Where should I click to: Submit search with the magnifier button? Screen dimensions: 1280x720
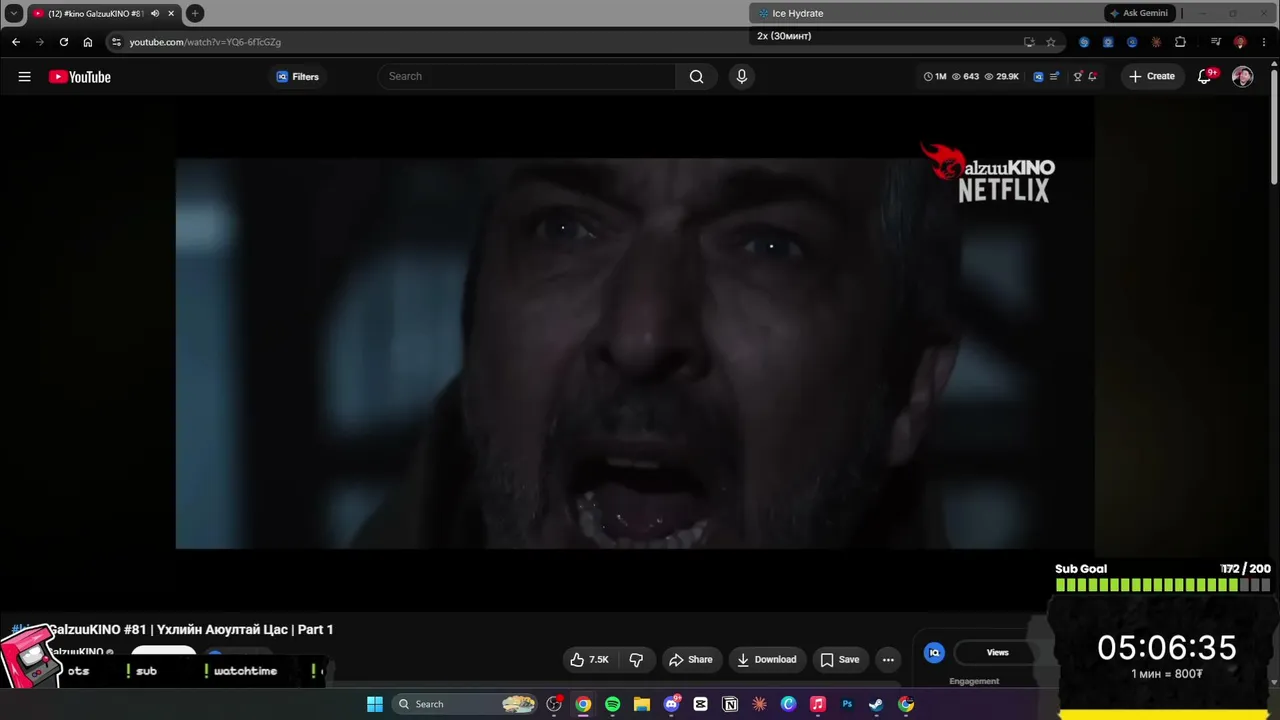click(x=696, y=77)
